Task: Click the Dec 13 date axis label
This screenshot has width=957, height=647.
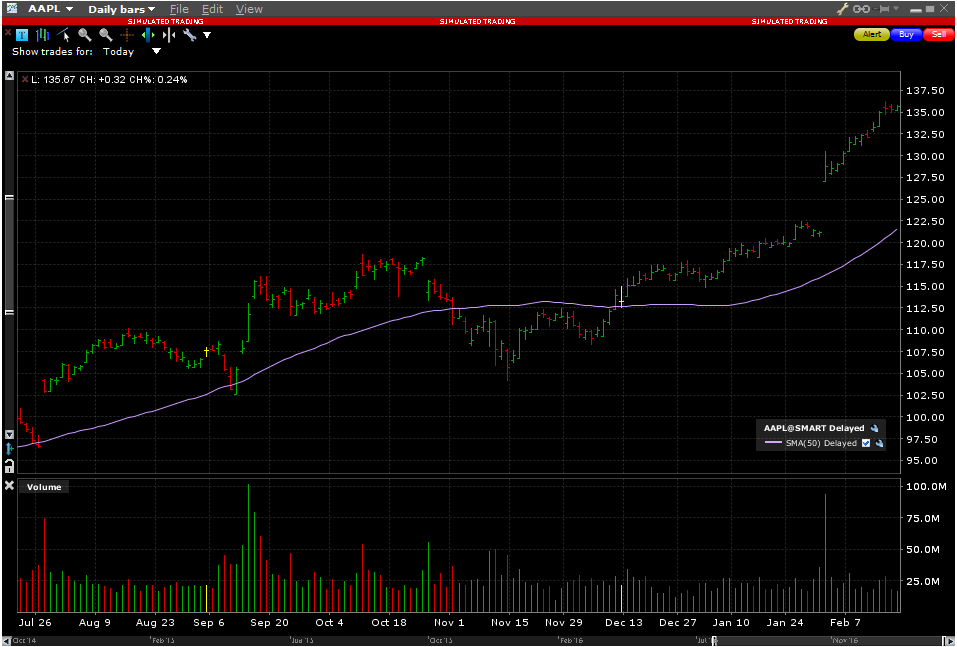Action: point(624,623)
